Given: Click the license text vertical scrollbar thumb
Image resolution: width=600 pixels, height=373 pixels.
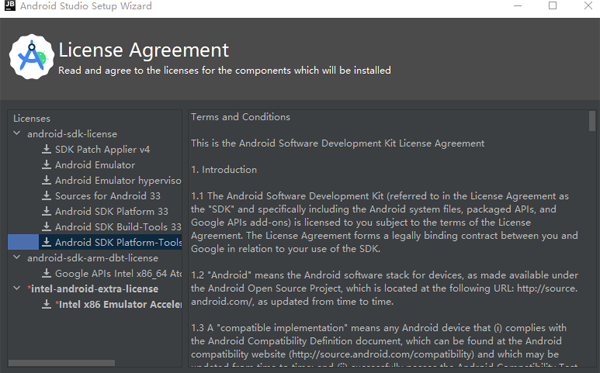Looking at the screenshot, I should 592,121.
